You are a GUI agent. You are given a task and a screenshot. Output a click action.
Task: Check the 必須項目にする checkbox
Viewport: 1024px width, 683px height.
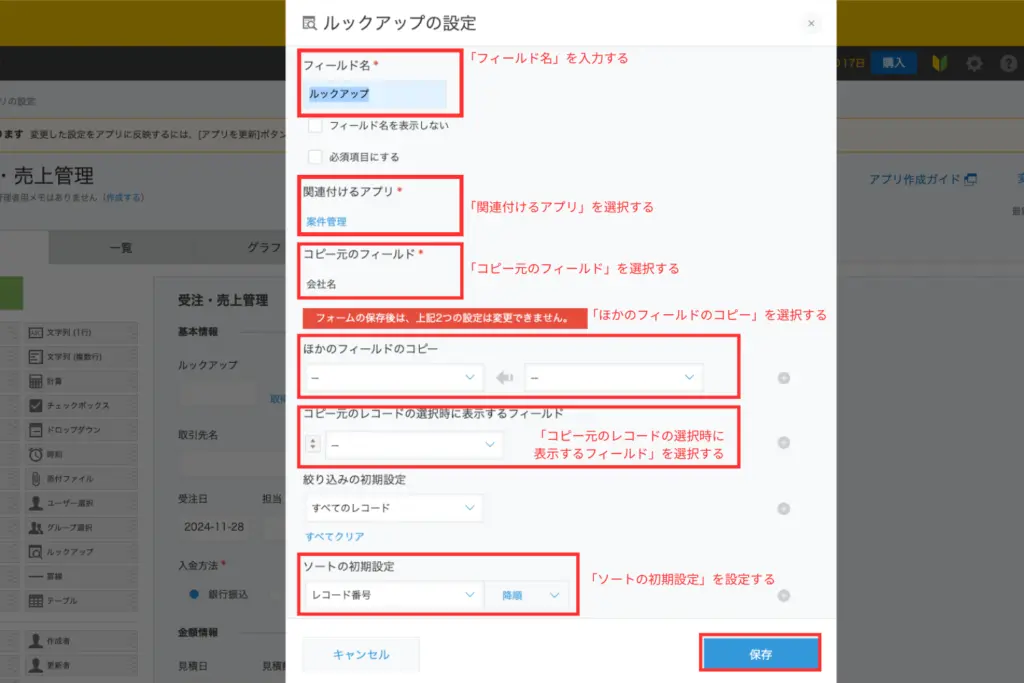tap(315, 157)
